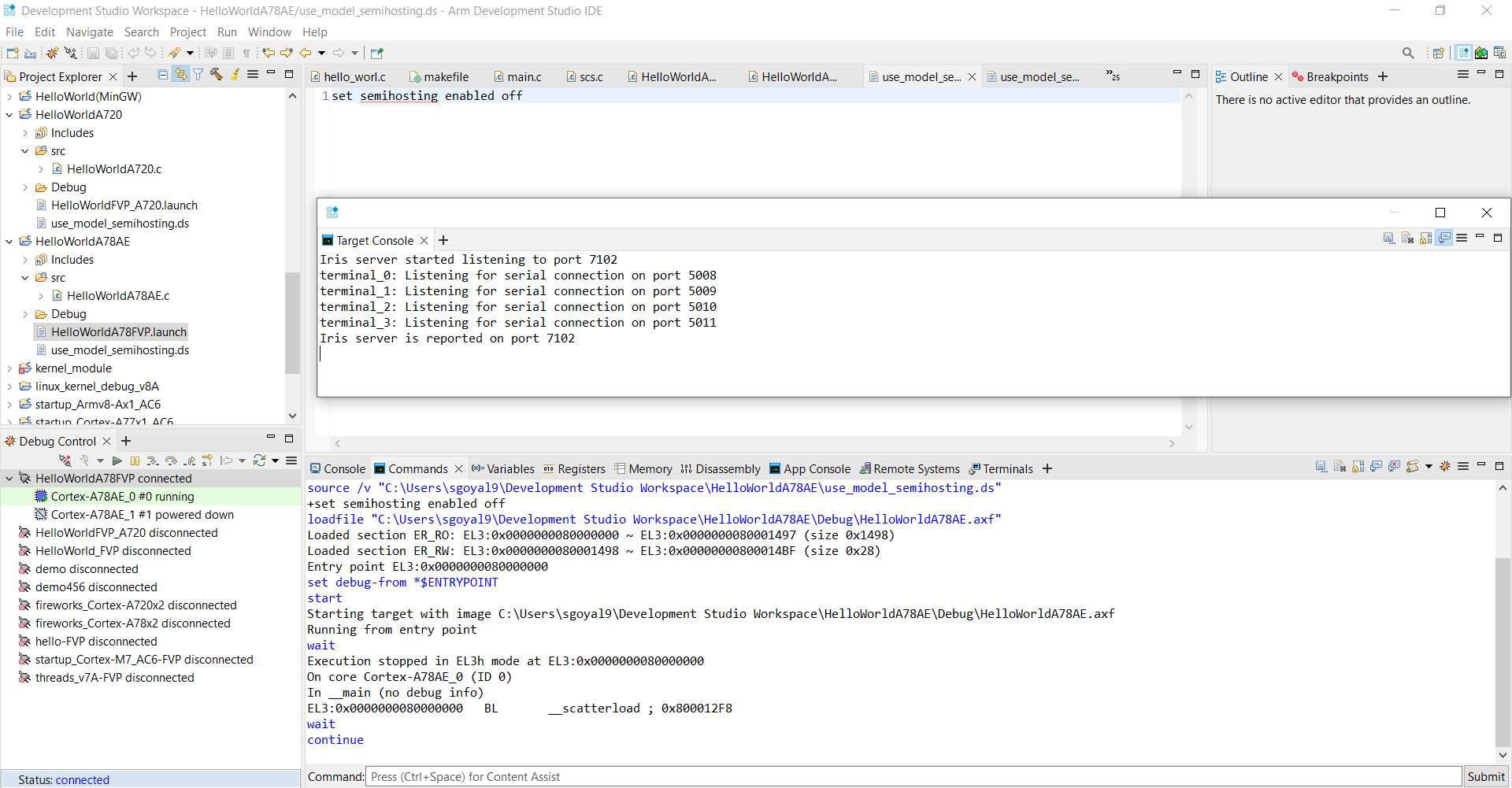Clear the Commands view output
Screen dimensions: 1512x788
(1340, 466)
